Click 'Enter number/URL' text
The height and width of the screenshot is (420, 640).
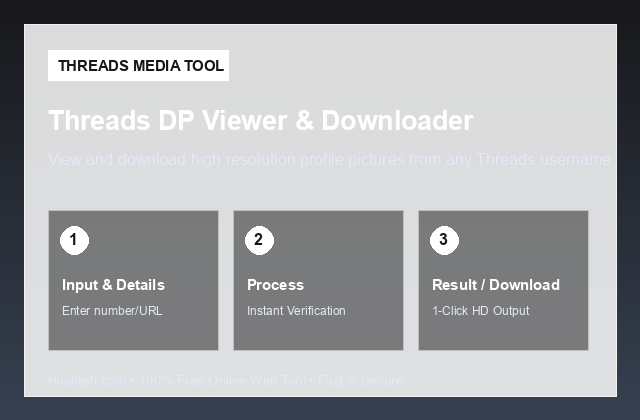tap(112, 311)
